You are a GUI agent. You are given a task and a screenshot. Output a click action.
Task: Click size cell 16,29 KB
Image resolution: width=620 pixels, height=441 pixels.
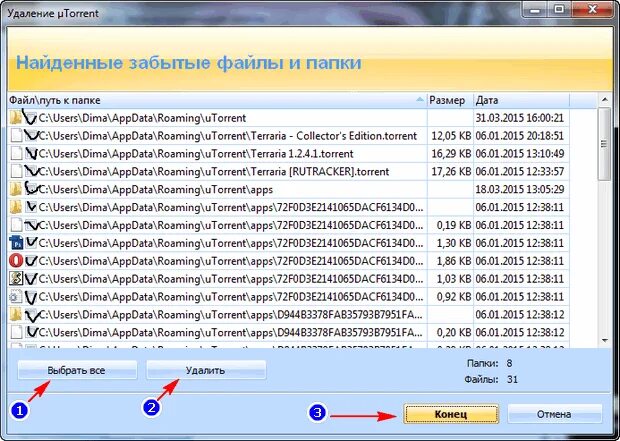point(451,153)
